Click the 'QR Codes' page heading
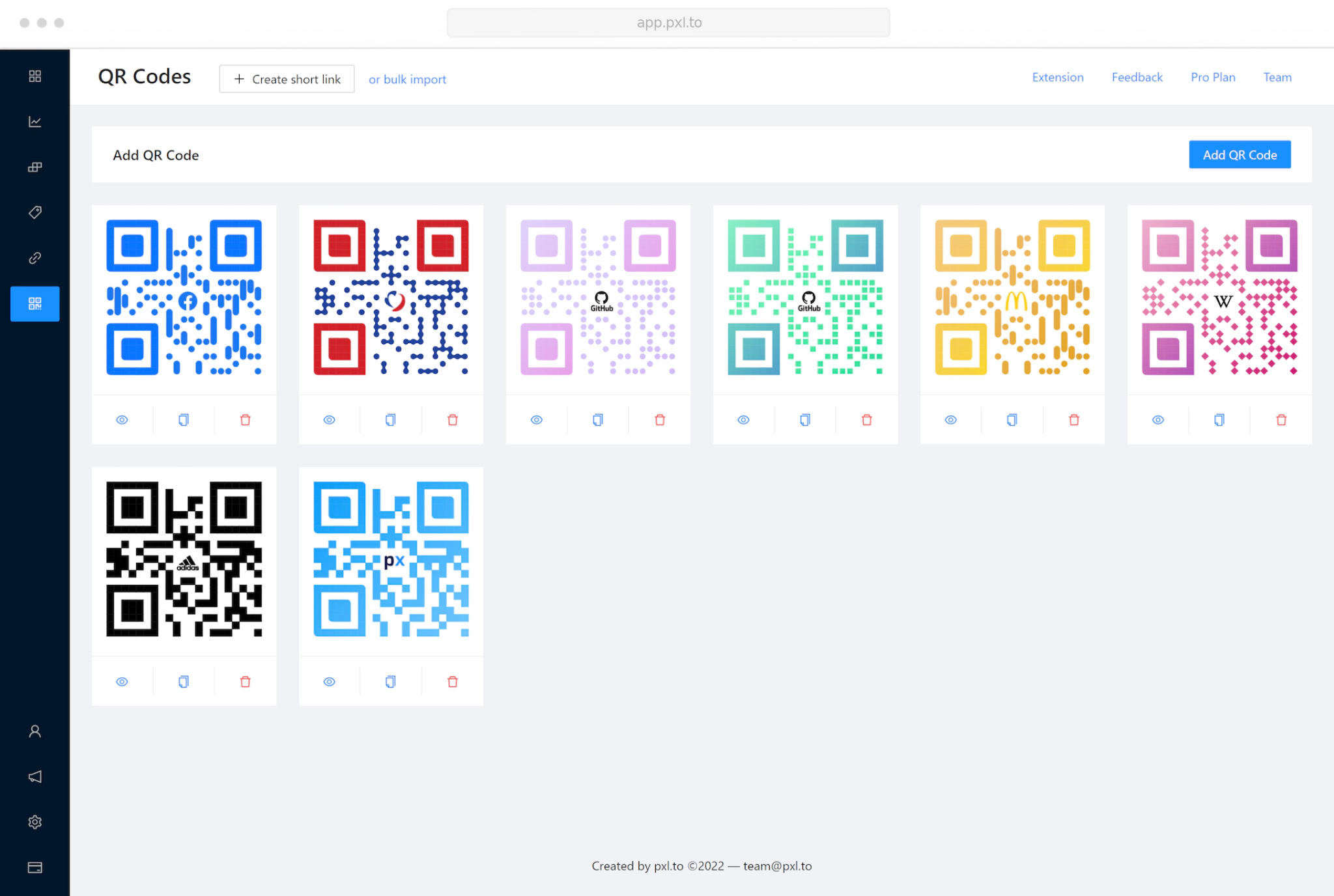 click(145, 77)
